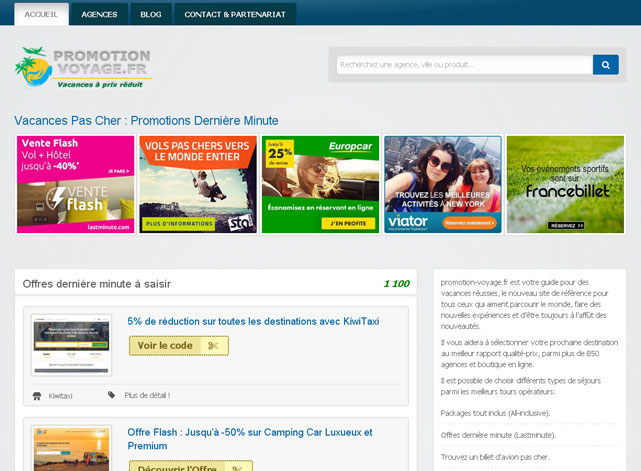Click Plus d'informations on STA banner
The width and height of the screenshot is (641, 471).
click(x=179, y=224)
